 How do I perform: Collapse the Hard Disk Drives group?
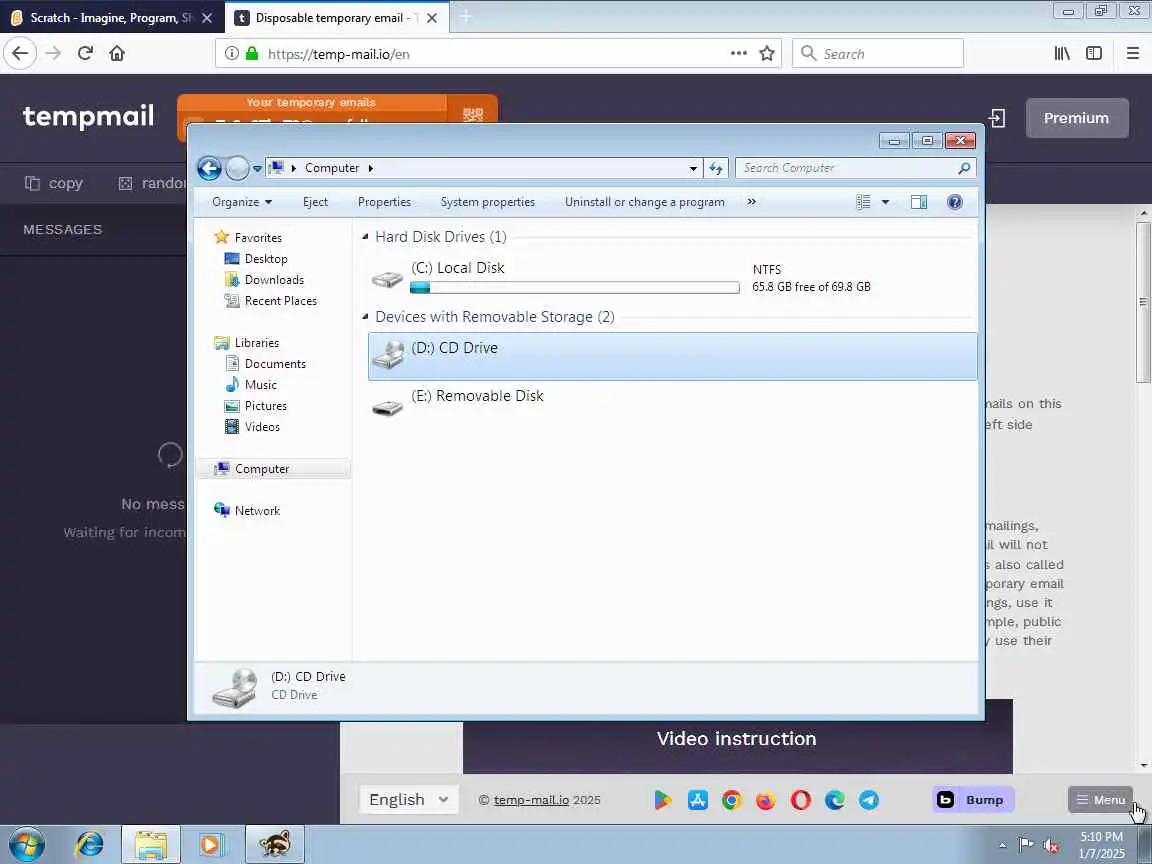365,237
